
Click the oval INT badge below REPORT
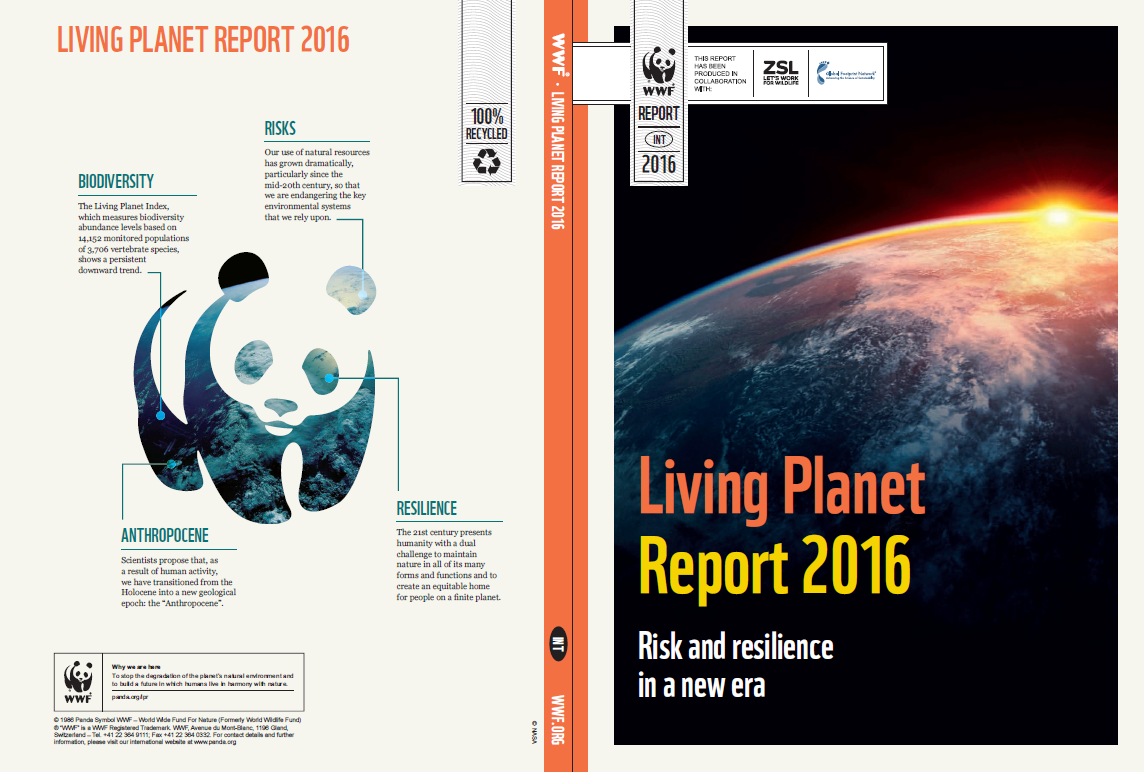coord(658,140)
